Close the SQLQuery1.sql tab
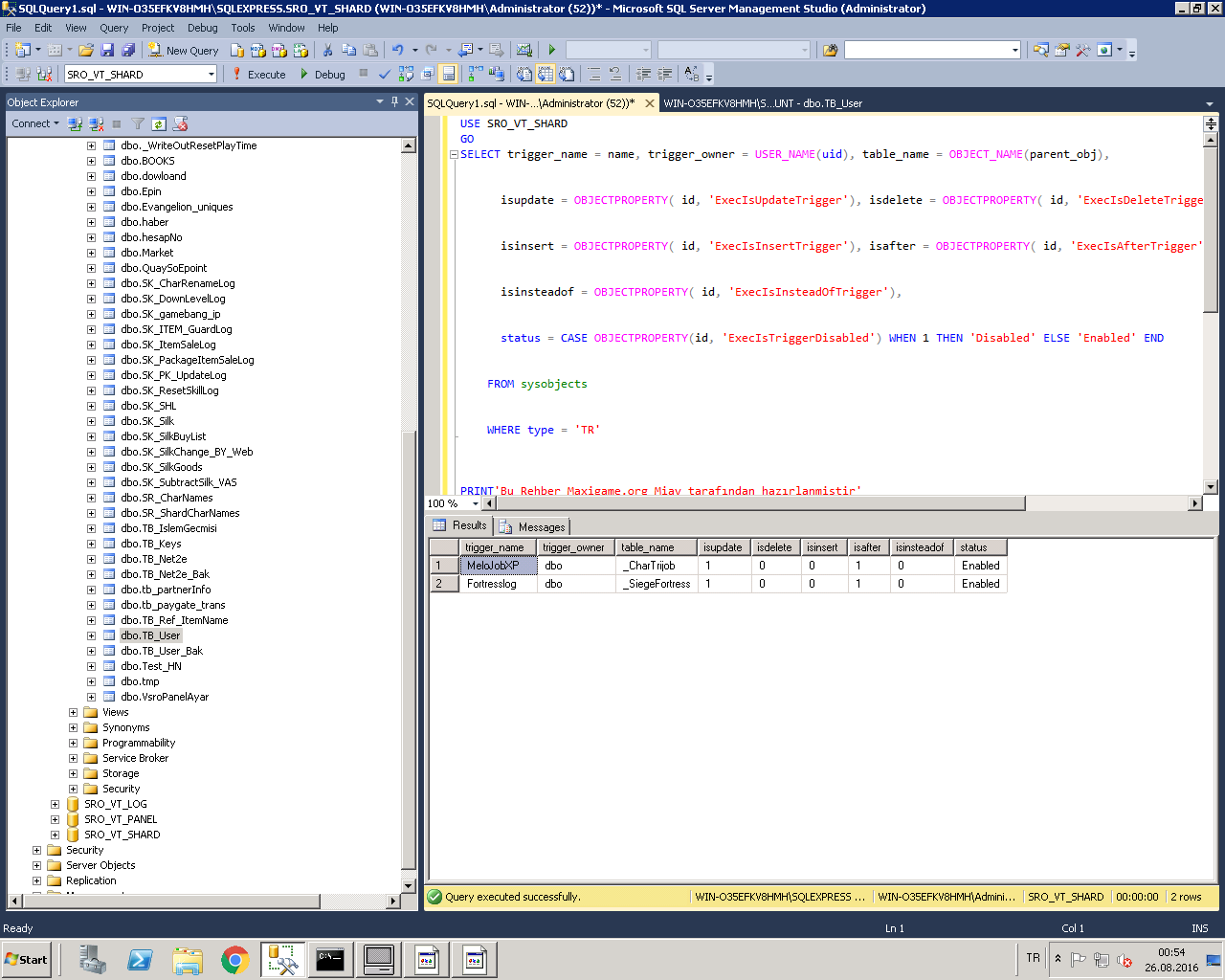 pos(650,103)
